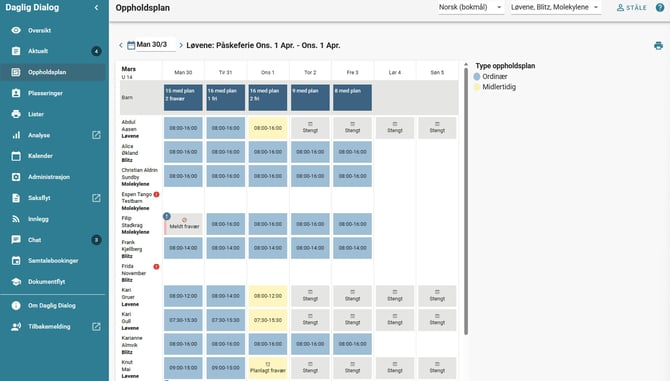Click the STÅLE user button
This screenshot has width=670, height=381.
pyautogui.click(x=632, y=8)
